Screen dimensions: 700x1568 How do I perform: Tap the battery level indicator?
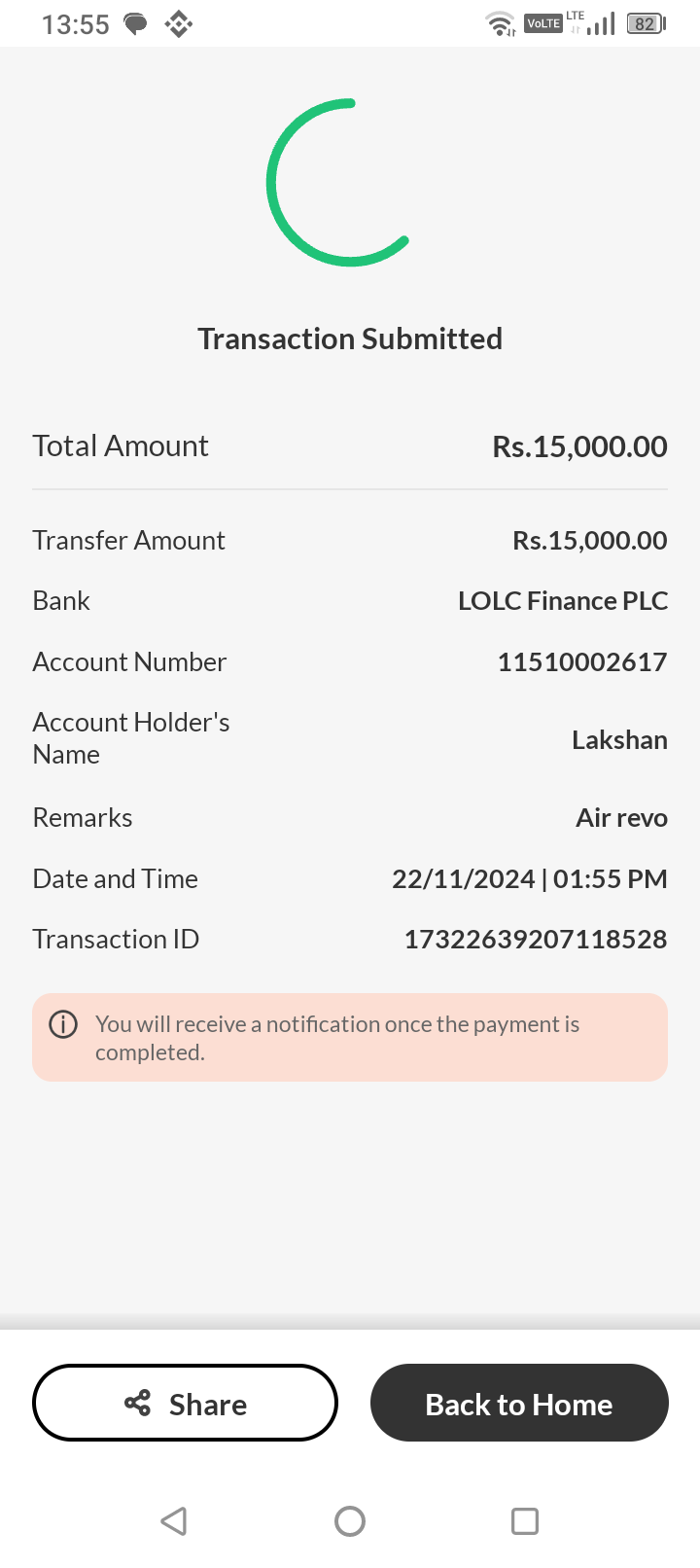(x=646, y=23)
